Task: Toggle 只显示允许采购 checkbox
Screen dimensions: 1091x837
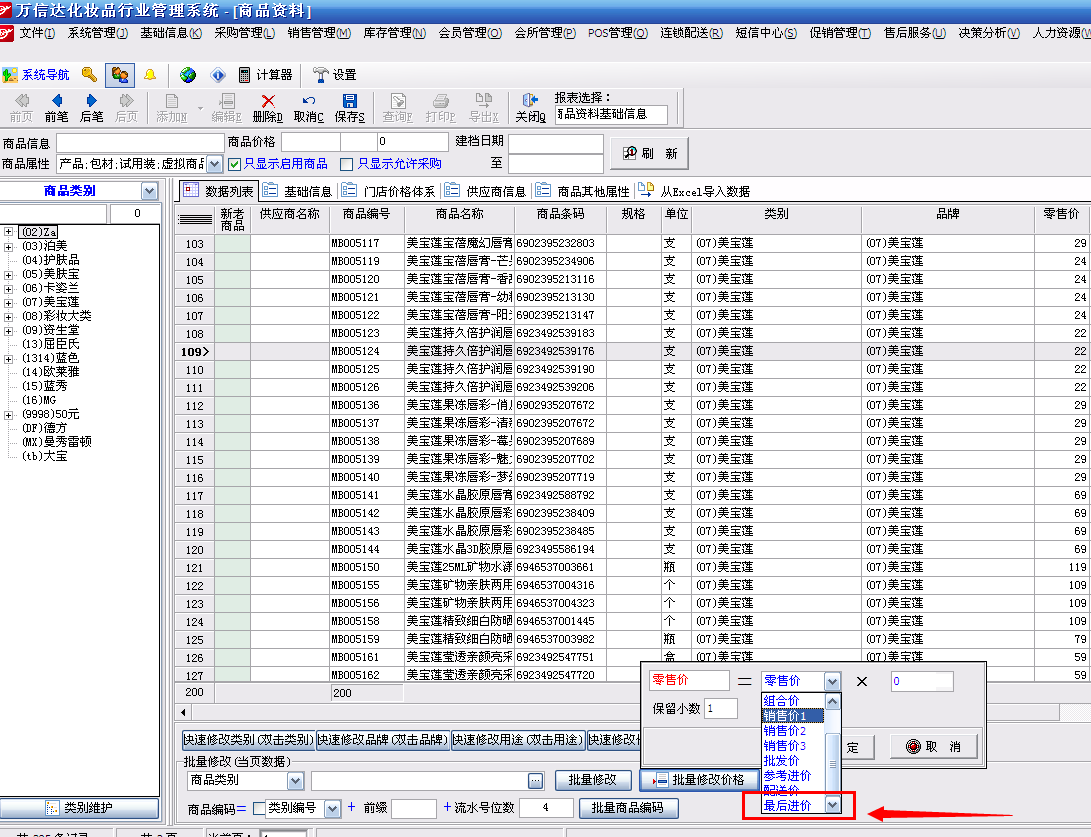Action: click(x=347, y=164)
